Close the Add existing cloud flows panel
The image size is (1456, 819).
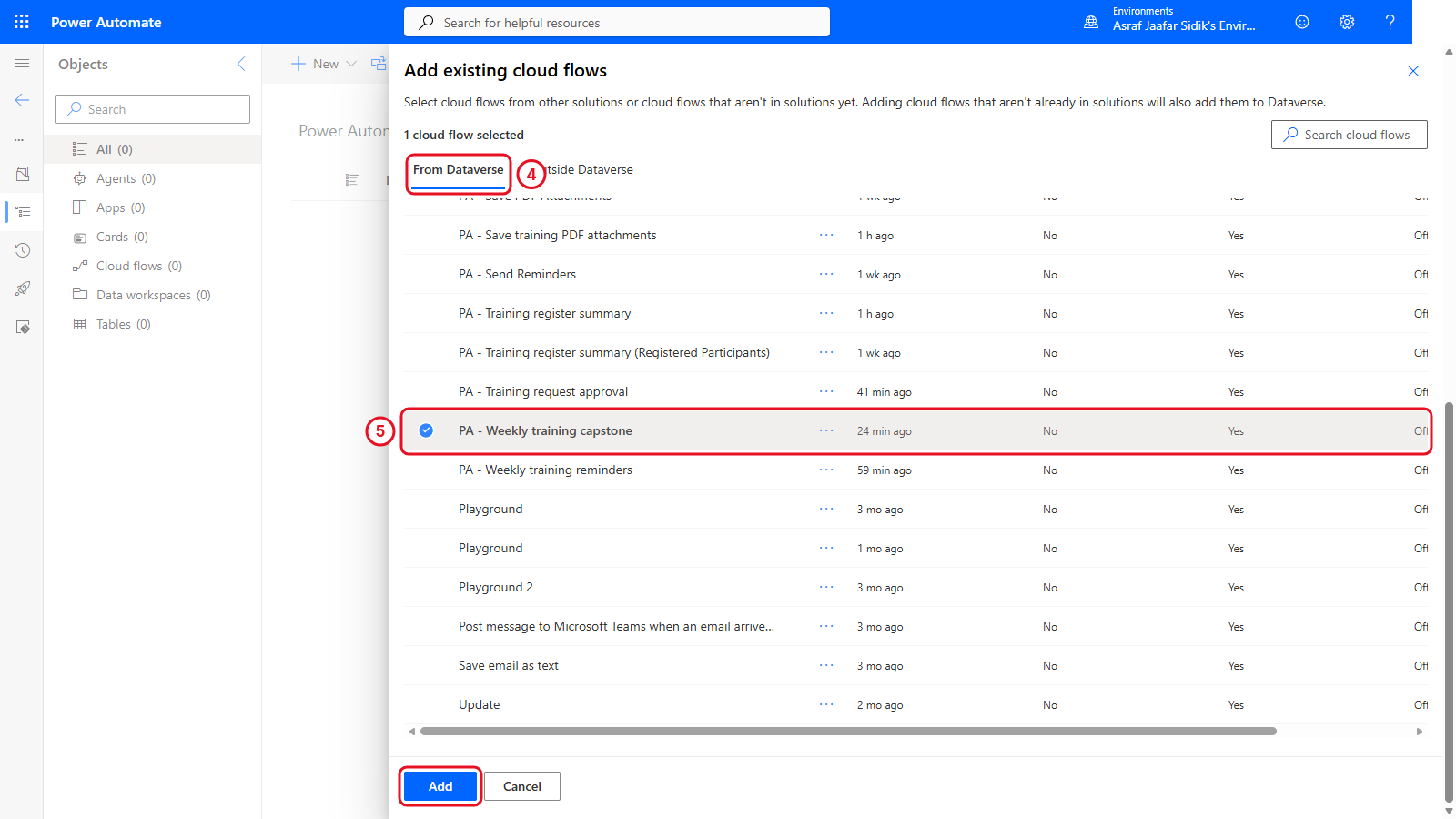pyautogui.click(x=1413, y=71)
